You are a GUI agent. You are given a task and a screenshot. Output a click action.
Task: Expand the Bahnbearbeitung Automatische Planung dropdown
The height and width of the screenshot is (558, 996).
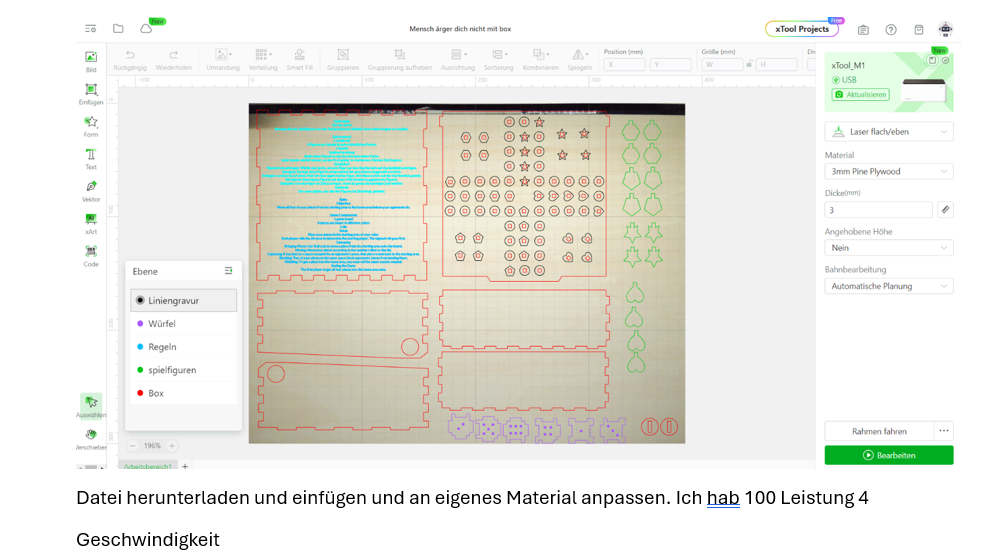coord(888,286)
